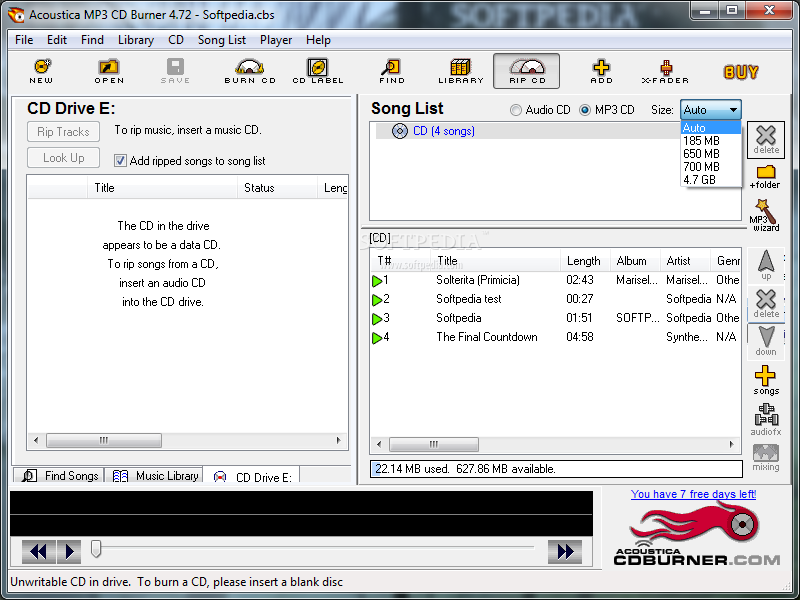
Task: Delete the track with the lower delete icon
Action: pyautogui.click(x=766, y=303)
